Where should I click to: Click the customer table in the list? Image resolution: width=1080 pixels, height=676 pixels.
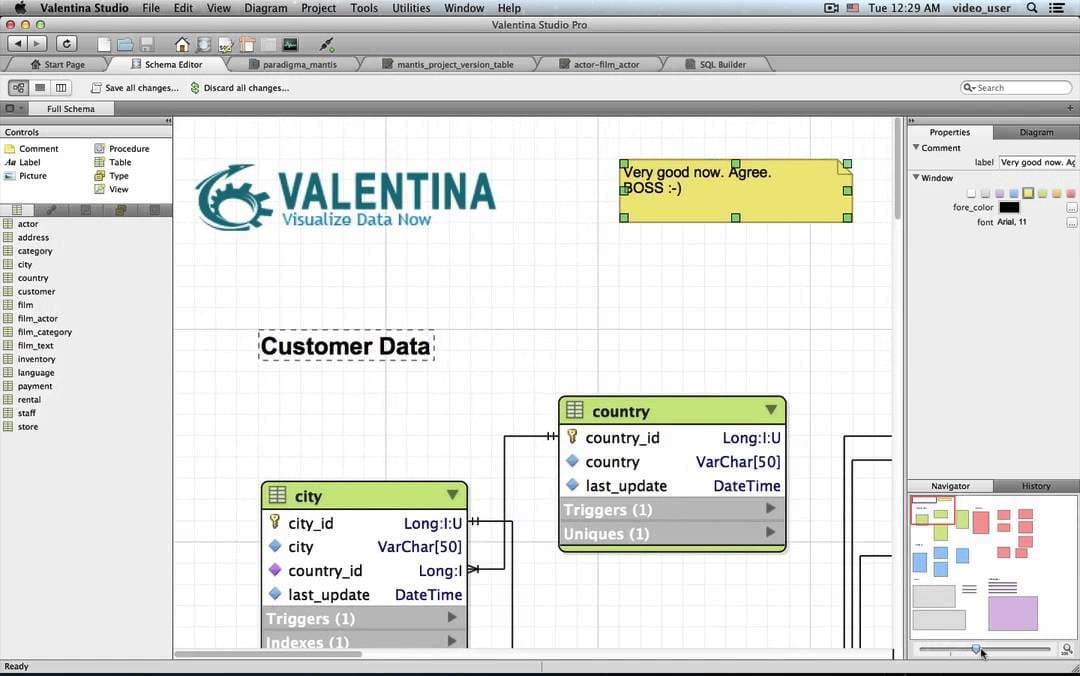36,292
